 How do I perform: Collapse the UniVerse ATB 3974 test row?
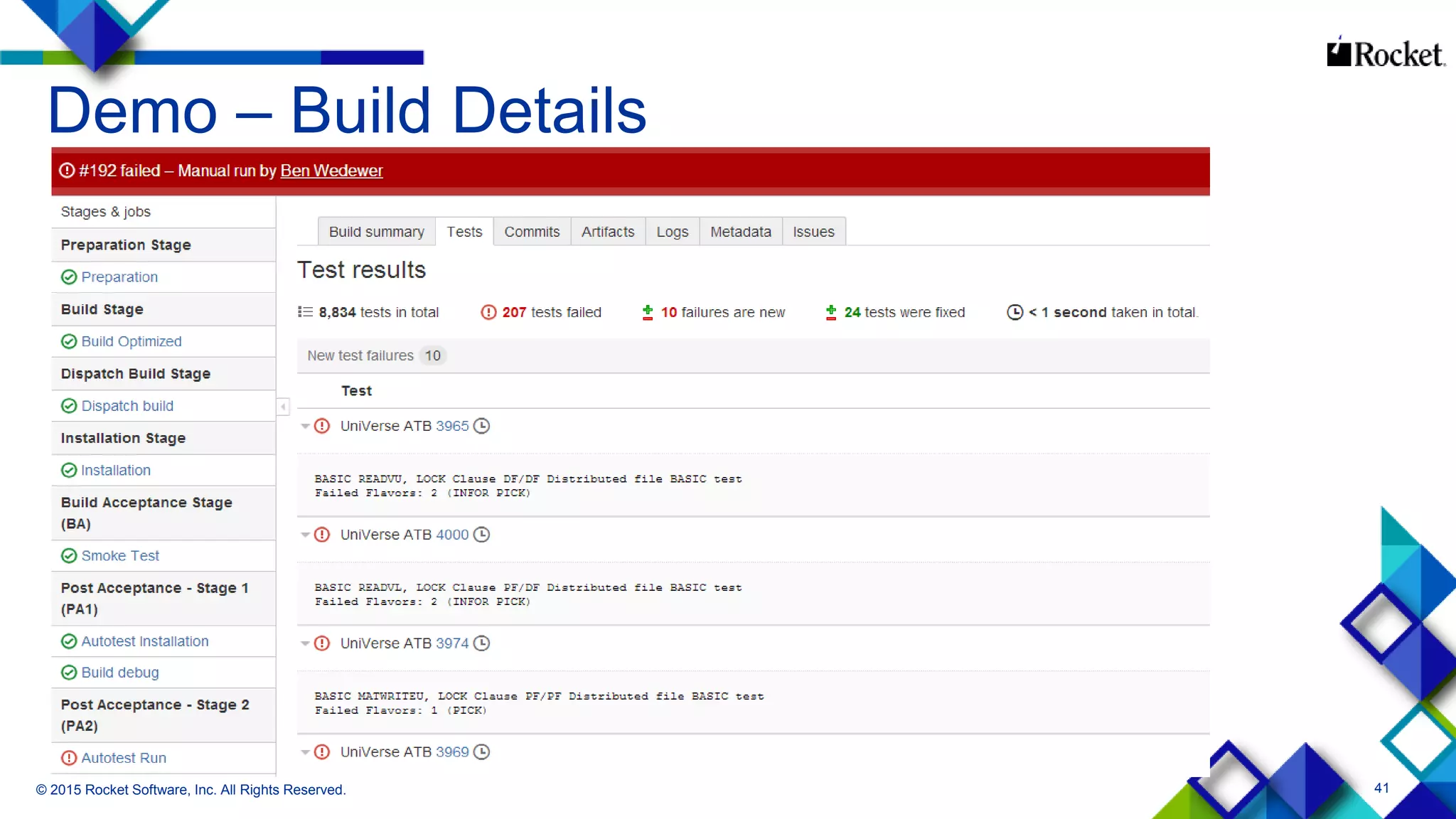(x=305, y=644)
